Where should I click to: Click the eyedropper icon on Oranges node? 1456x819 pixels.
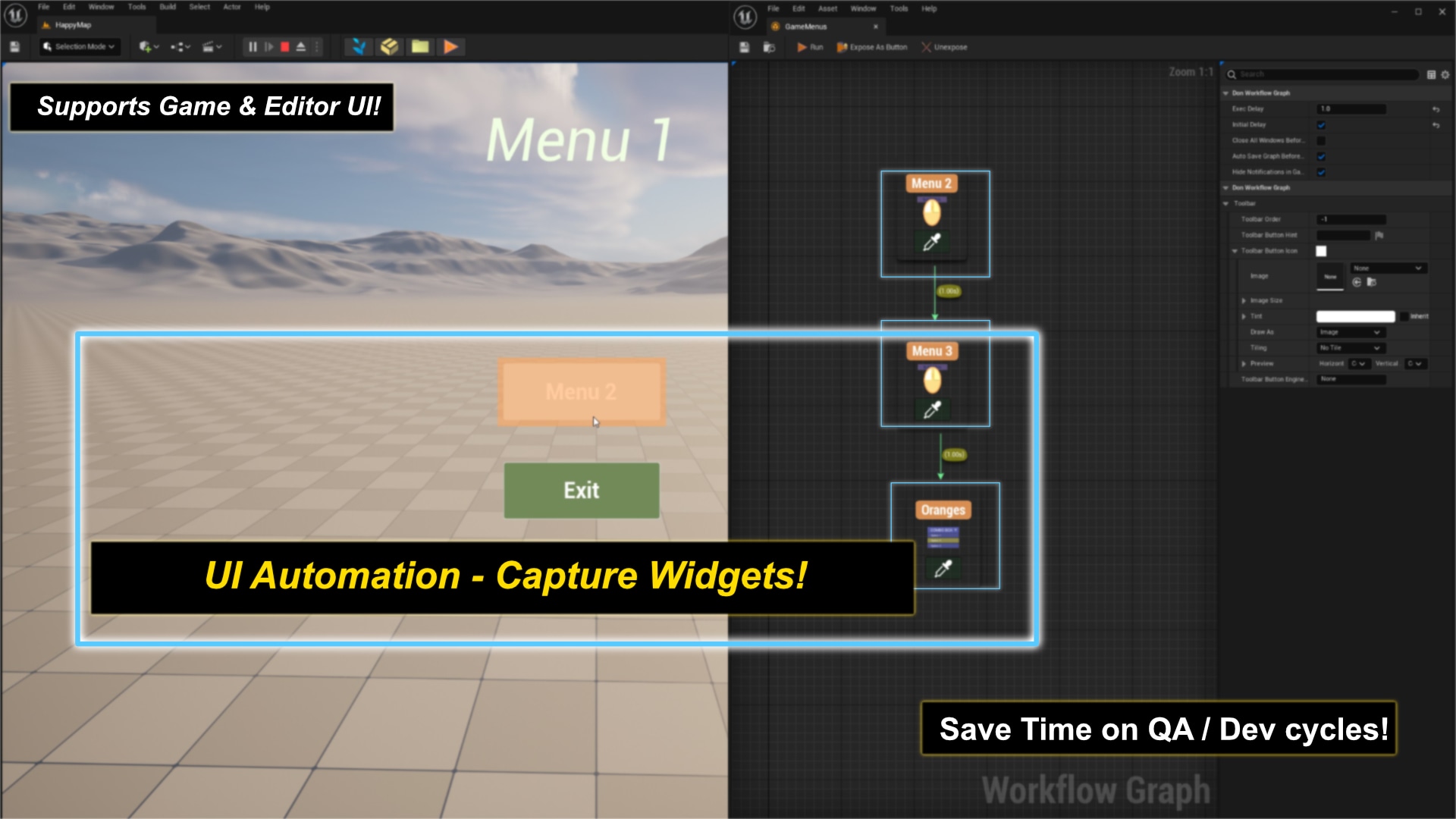click(943, 569)
